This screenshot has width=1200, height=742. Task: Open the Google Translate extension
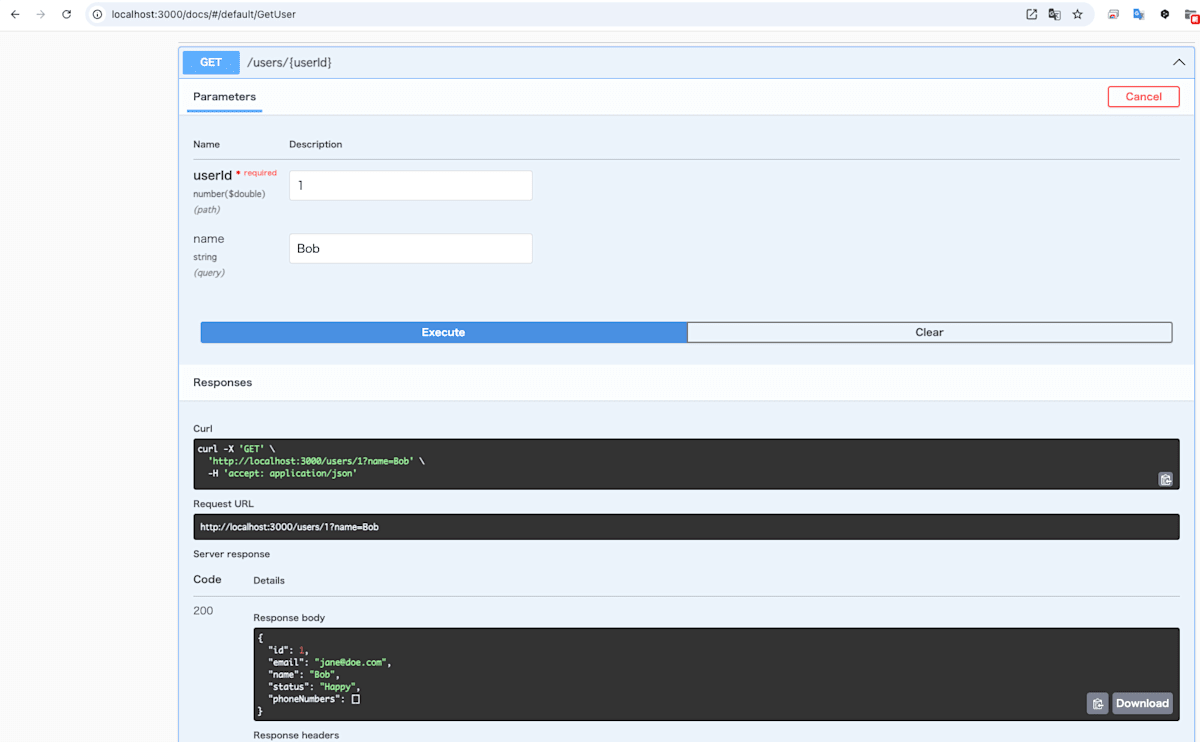click(x=1139, y=15)
